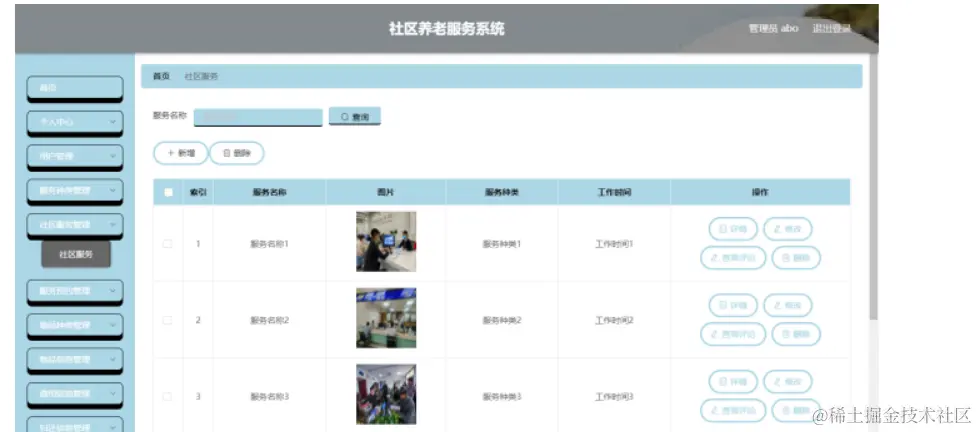Click the vertical scrollbar of the page
Image resolution: width=978 pixels, height=432 pixels.
pyautogui.click(x=873, y=187)
